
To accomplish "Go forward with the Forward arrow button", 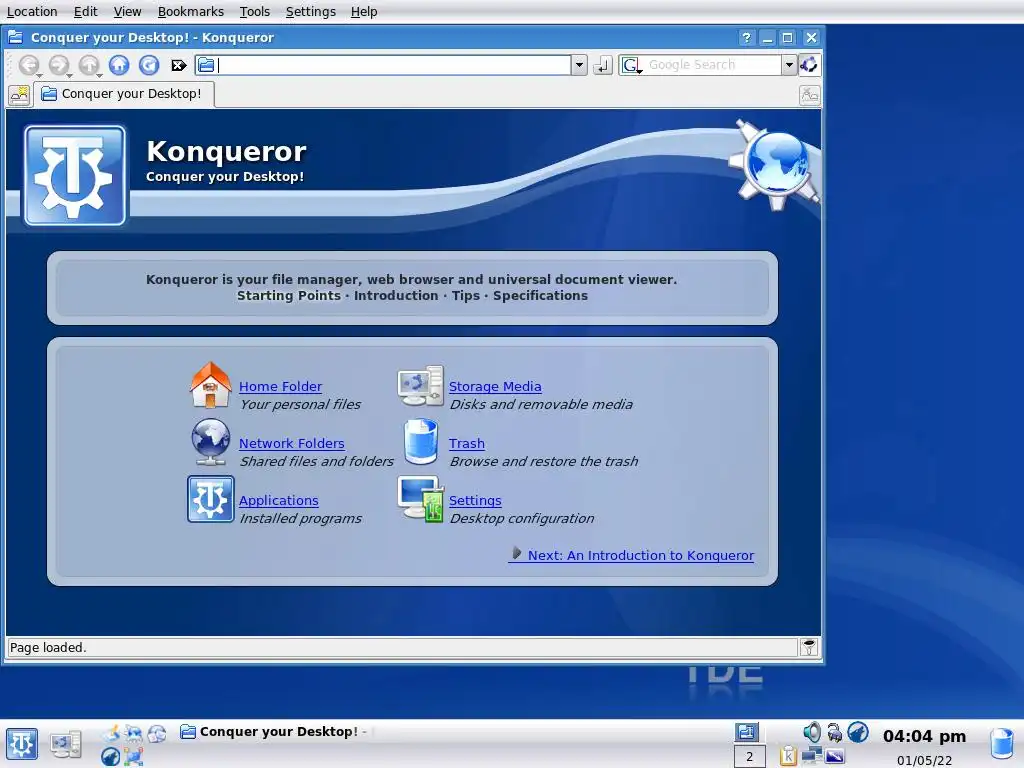I will [x=59, y=65].
